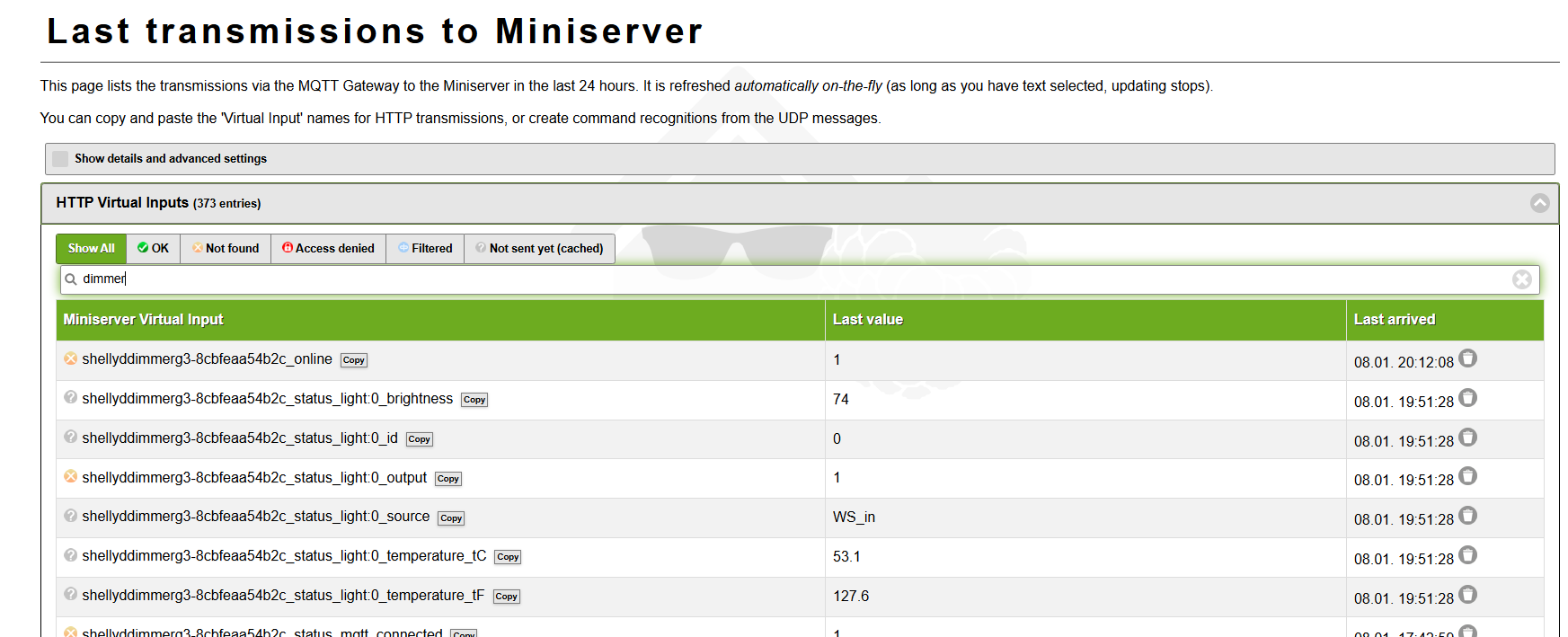Screen dimensions: 1568x637
Task: Select the value 74 in brightness row
Action: [841, 399]
